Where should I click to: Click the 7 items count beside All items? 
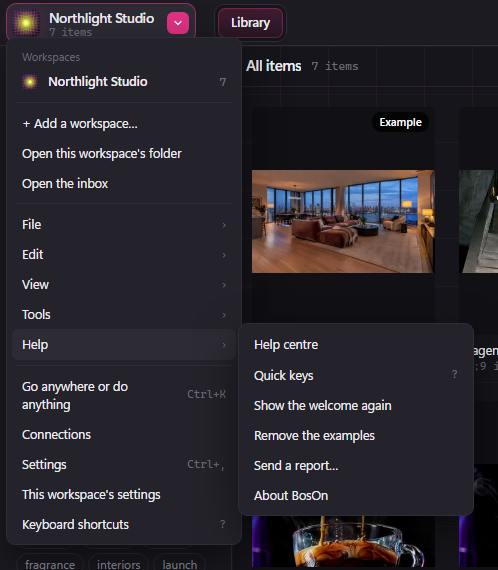click(335, 67)
